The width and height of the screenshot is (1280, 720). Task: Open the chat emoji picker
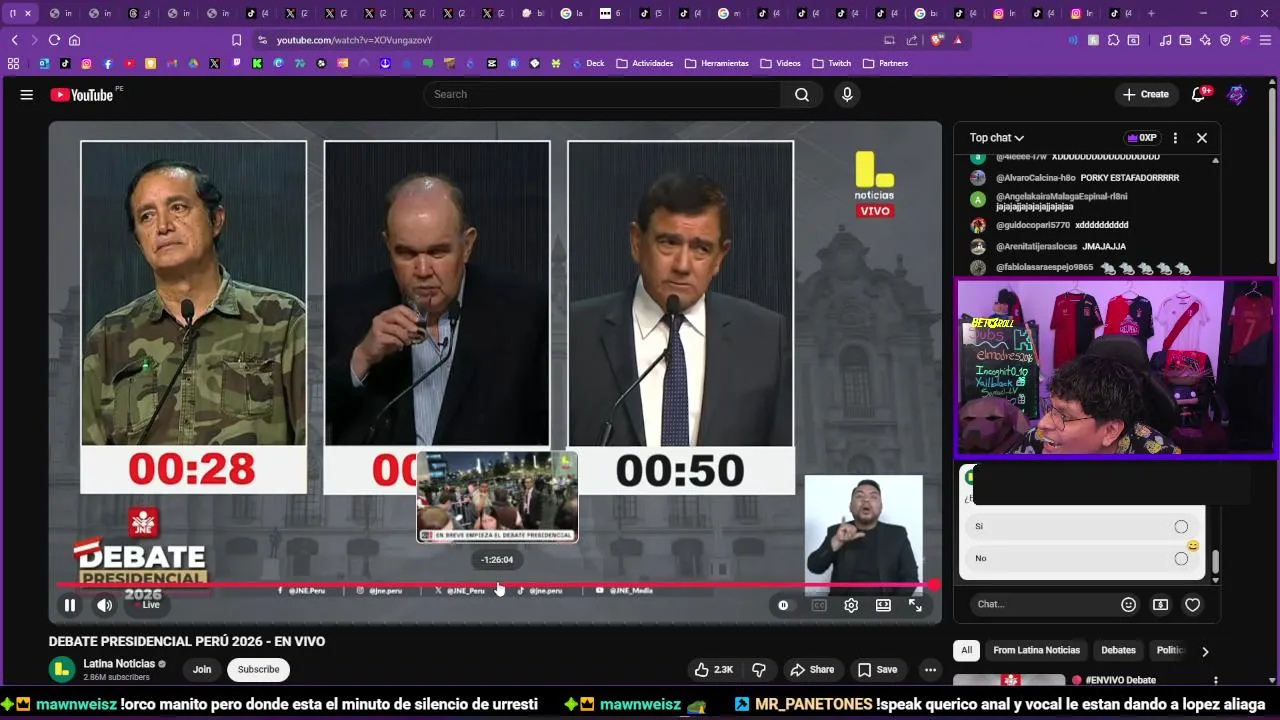(x=1129, y=604)
